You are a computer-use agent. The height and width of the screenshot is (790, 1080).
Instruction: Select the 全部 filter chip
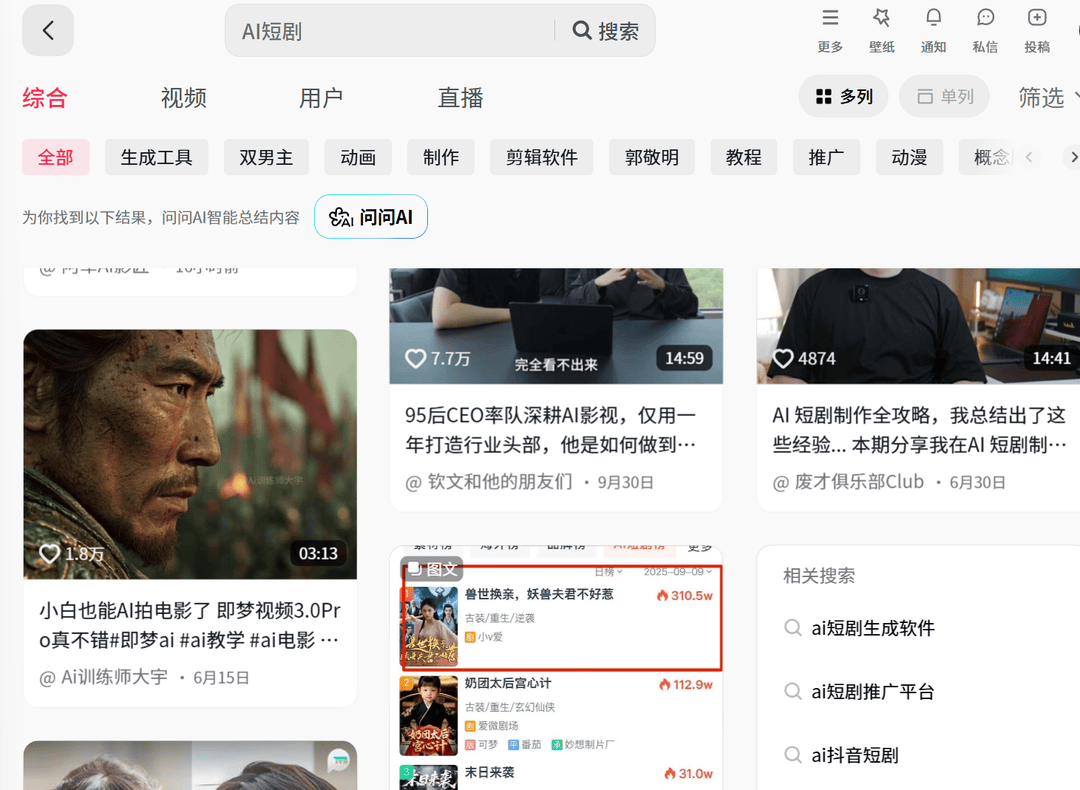(56, 157)
